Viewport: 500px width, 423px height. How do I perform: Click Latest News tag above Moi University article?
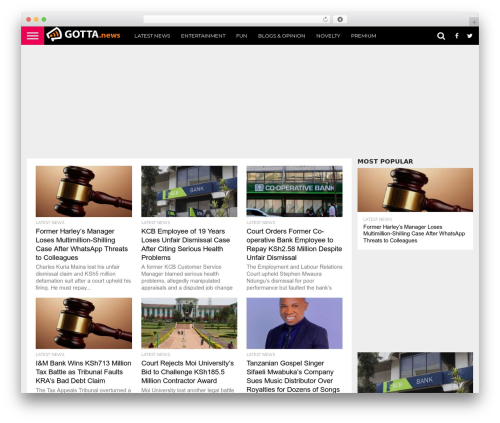155,354
